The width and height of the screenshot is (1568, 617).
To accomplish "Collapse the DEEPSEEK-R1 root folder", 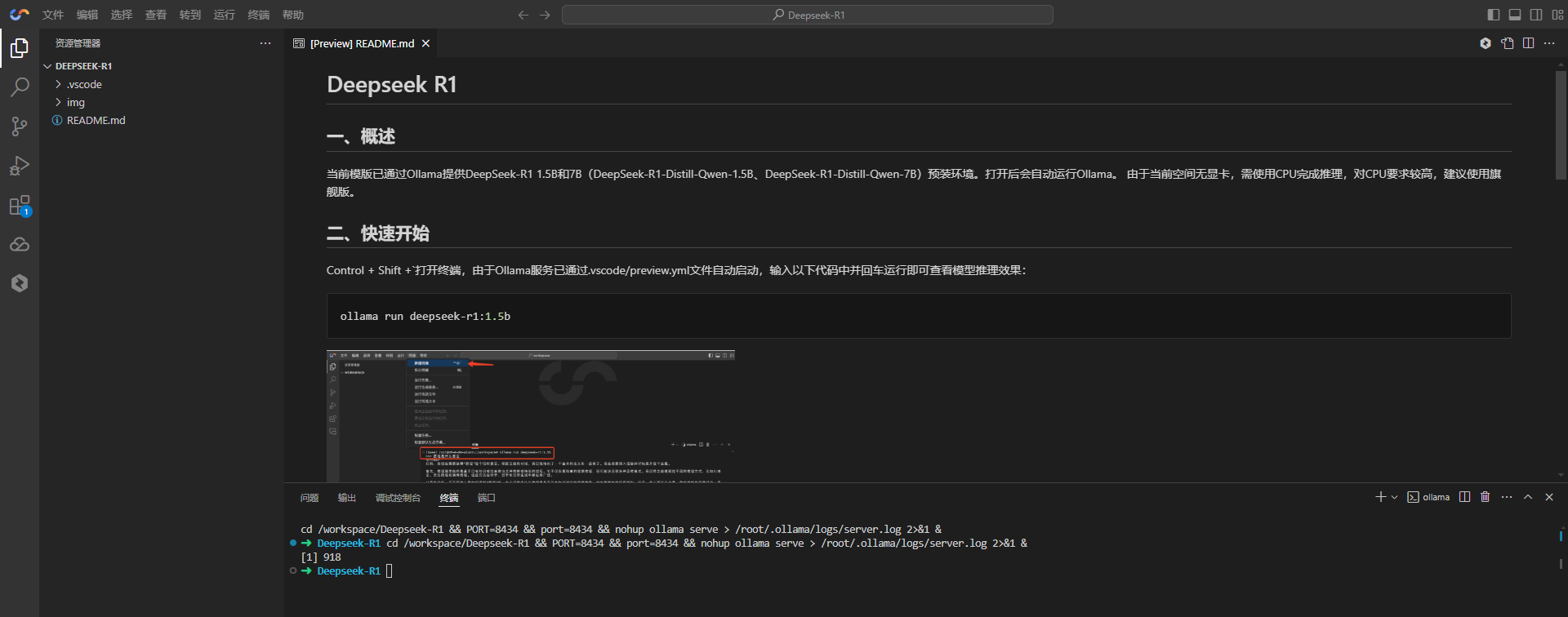I will click(x=83, y=66).
